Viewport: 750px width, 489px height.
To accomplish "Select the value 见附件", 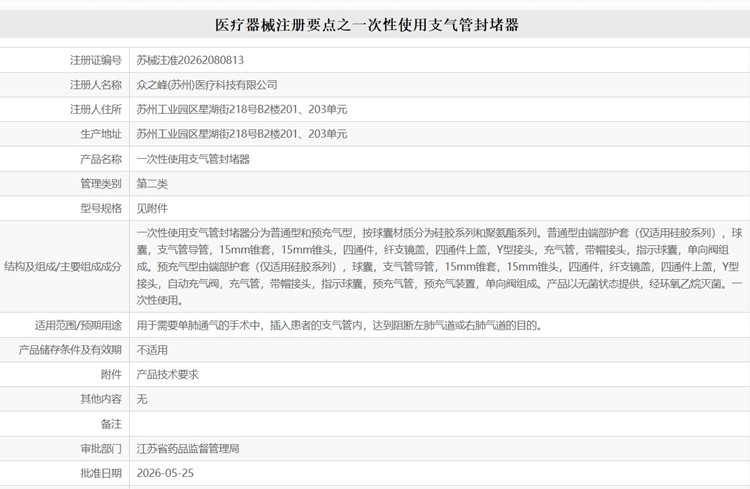I will click(x=152, y=208).
